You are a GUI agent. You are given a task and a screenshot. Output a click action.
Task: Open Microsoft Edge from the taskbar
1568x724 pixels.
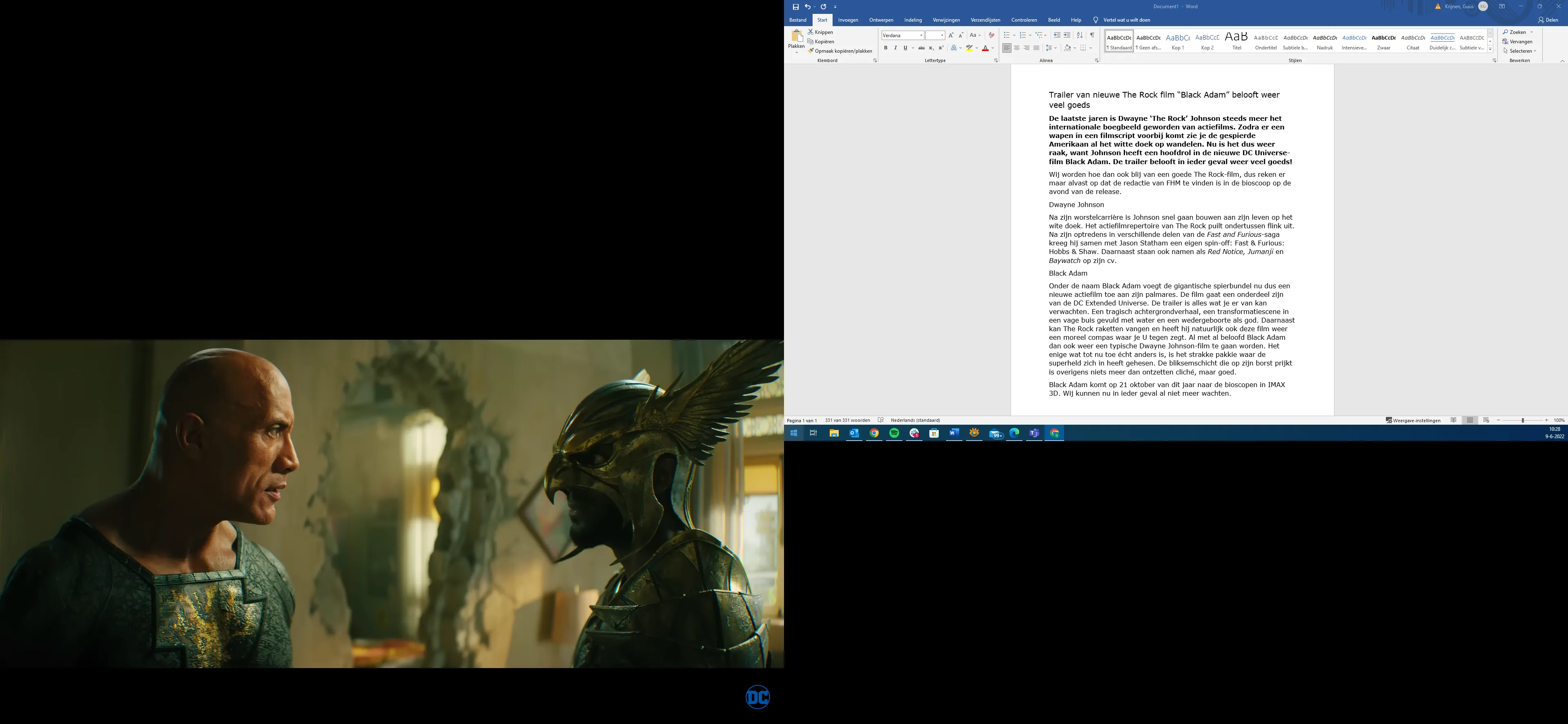(1014, 433)
